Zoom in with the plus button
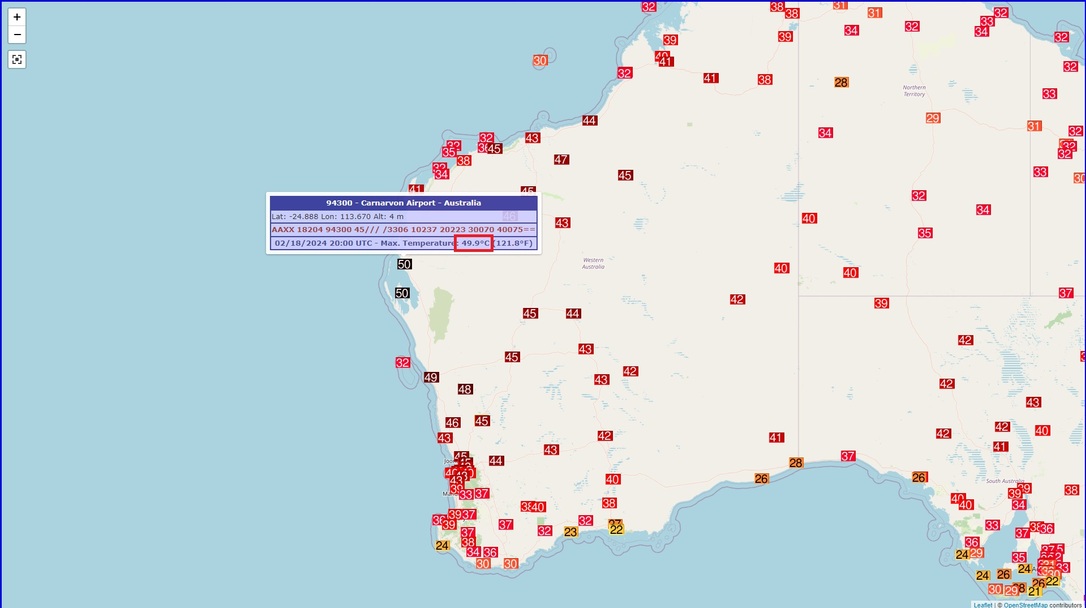 (x=17, y=17)
